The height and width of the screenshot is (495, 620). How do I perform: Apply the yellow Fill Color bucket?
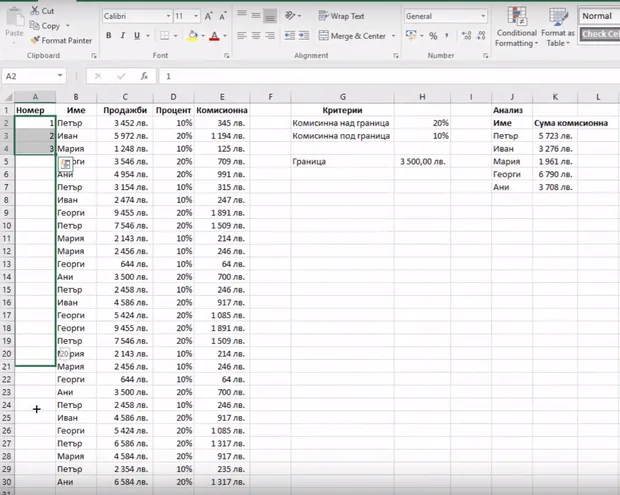193,36
